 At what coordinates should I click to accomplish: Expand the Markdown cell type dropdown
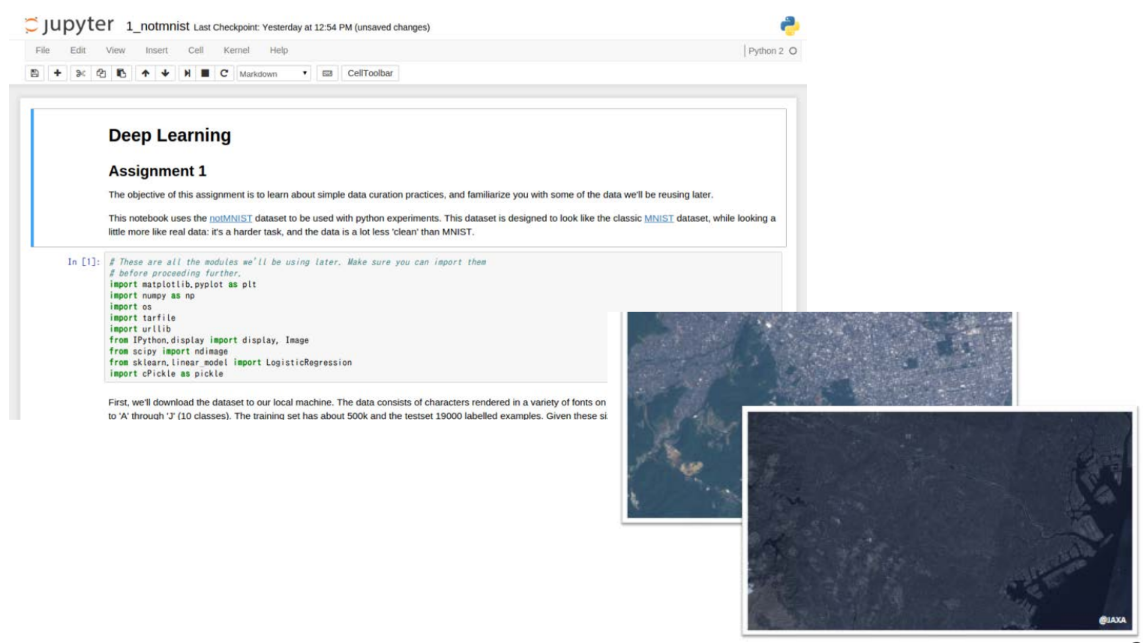[273, 74]
